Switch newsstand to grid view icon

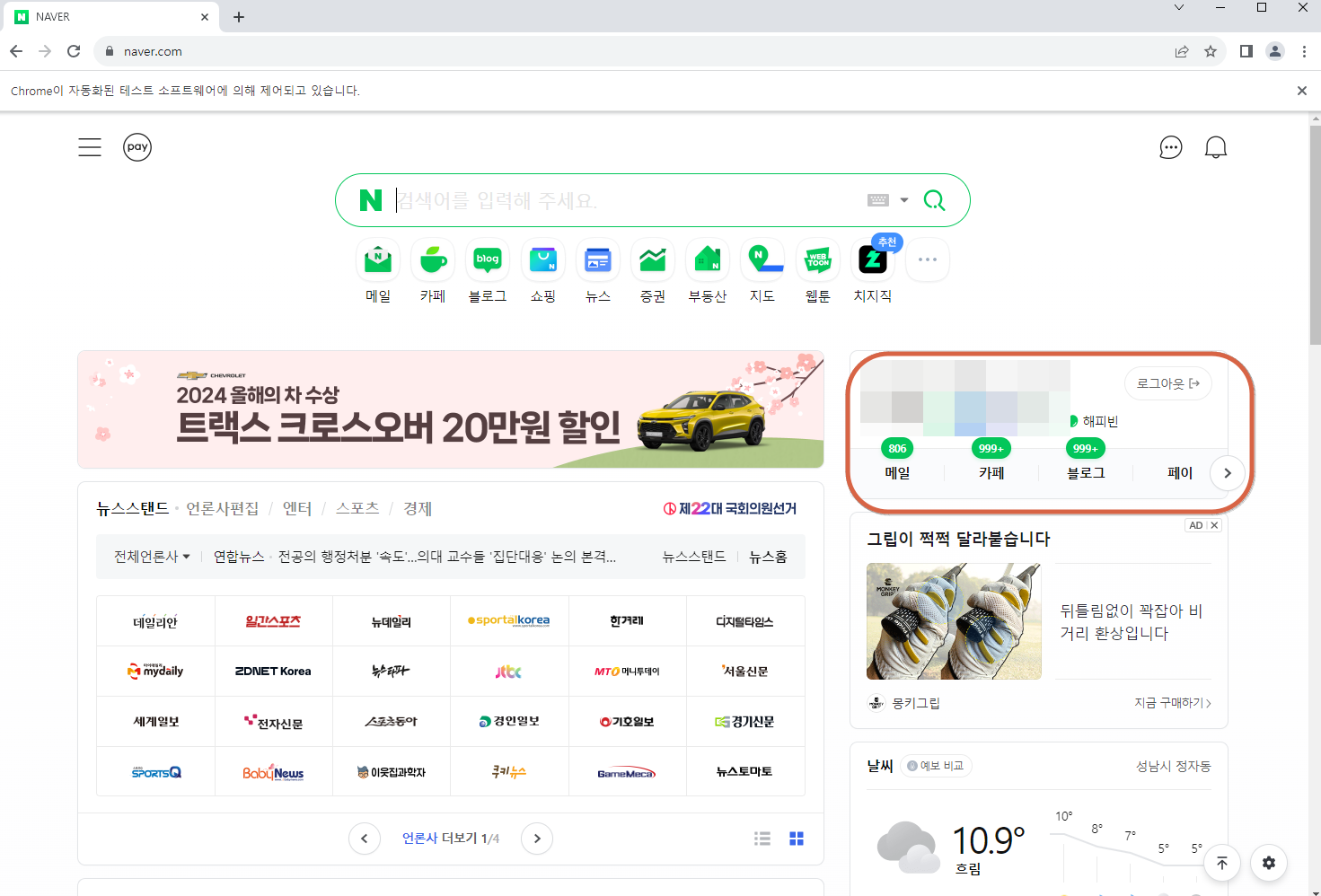pyautogui.click(x=797, y=839)
